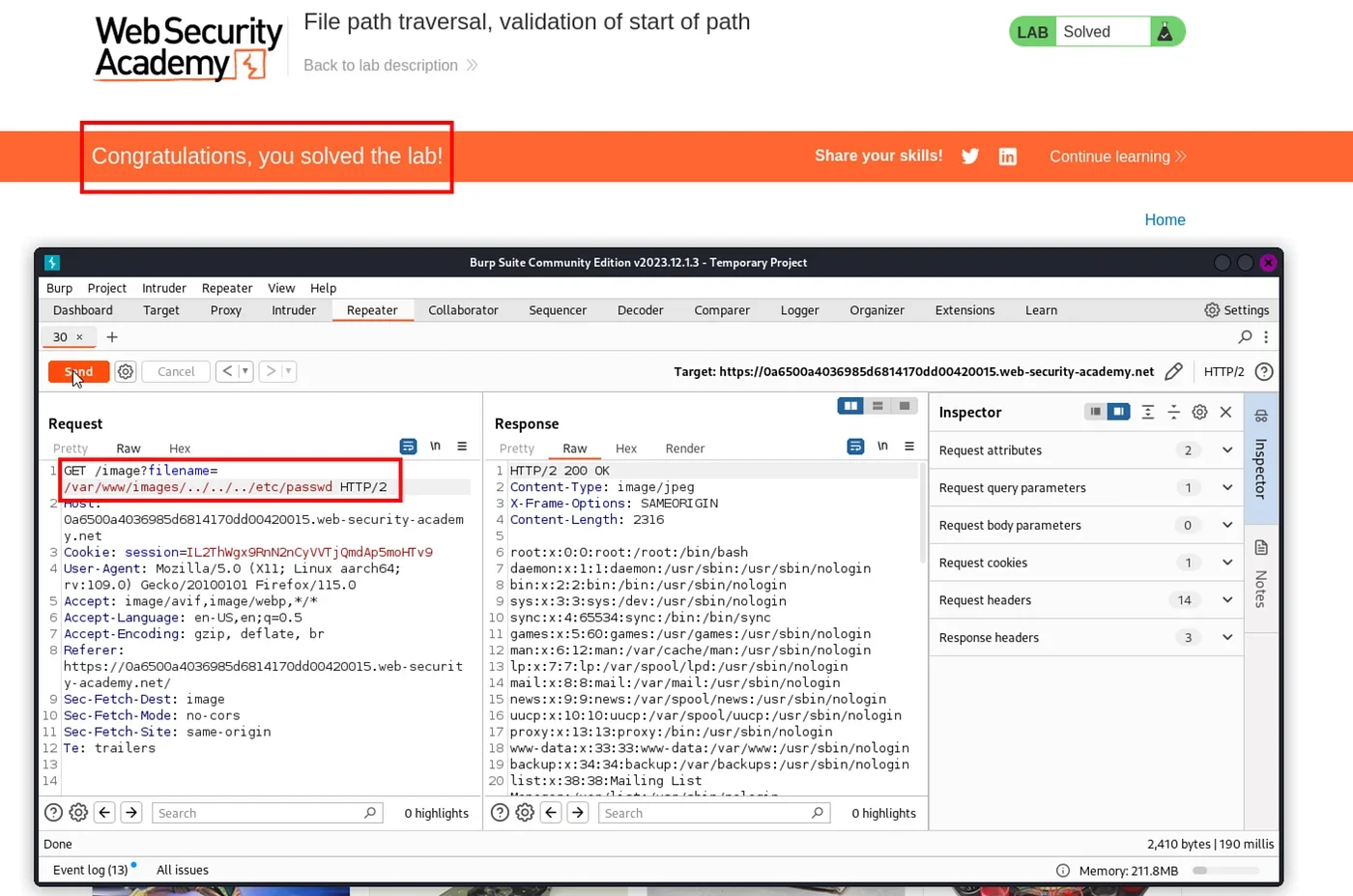Switch to Proxy tab
This screenshot has height=896, width=1353.
coord(225,310)
